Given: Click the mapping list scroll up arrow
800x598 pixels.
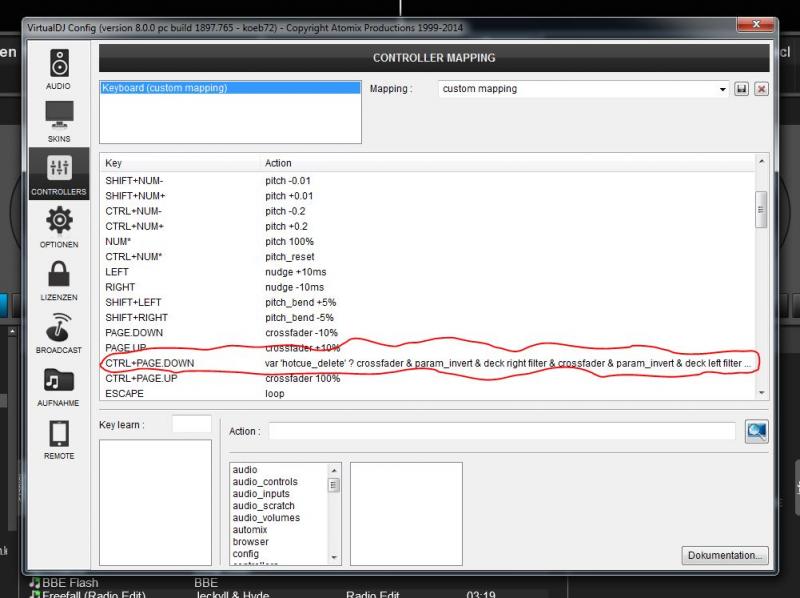Looking at the screenshot, I should coord(761,161).
